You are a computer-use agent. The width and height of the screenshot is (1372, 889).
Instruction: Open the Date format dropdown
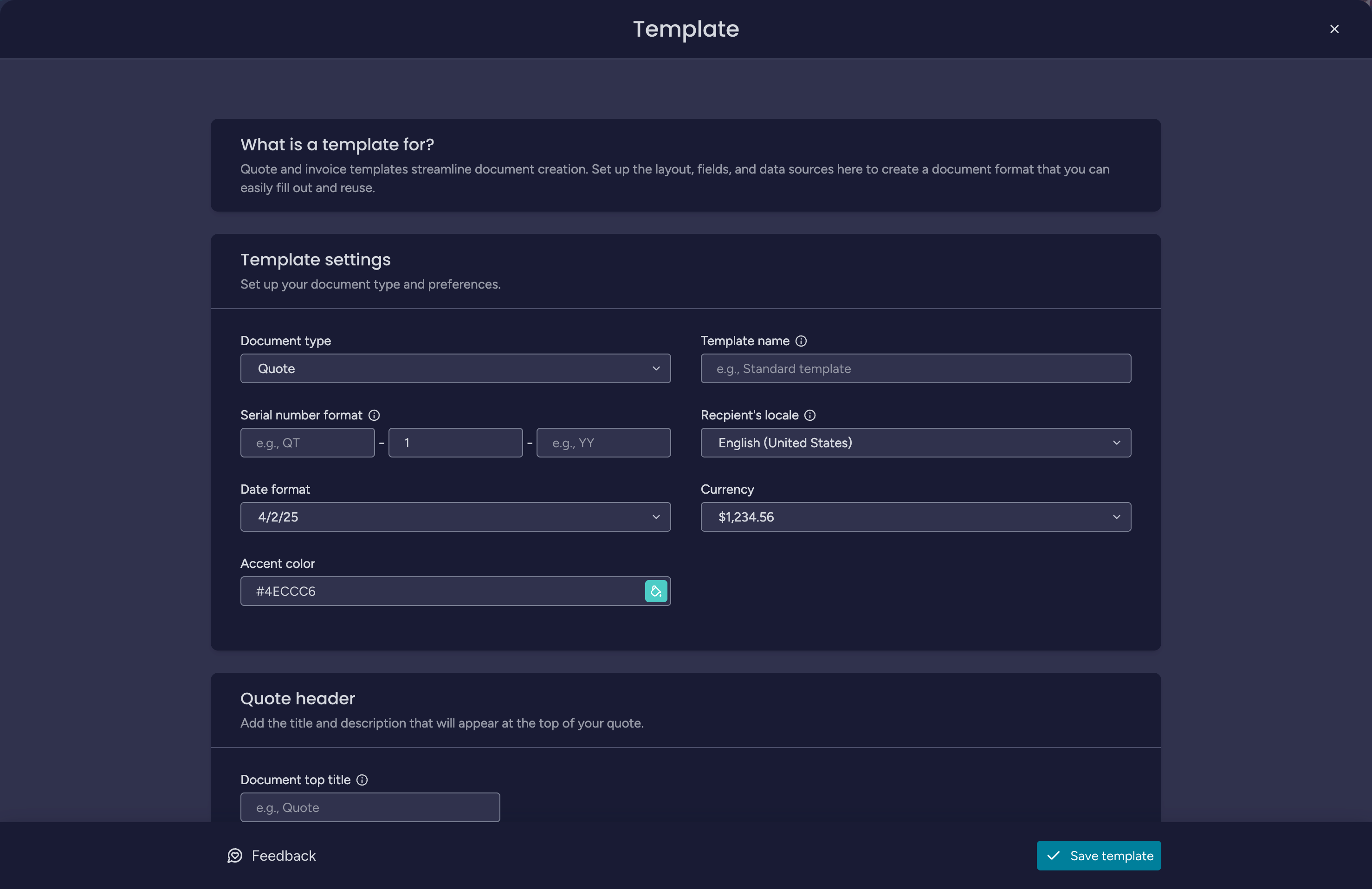(x=455, y=517)
